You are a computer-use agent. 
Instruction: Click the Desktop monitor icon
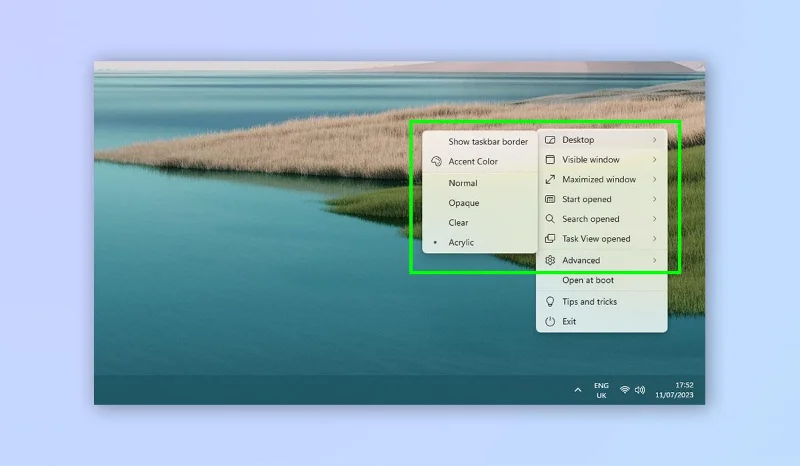click(x=550, y=140)
